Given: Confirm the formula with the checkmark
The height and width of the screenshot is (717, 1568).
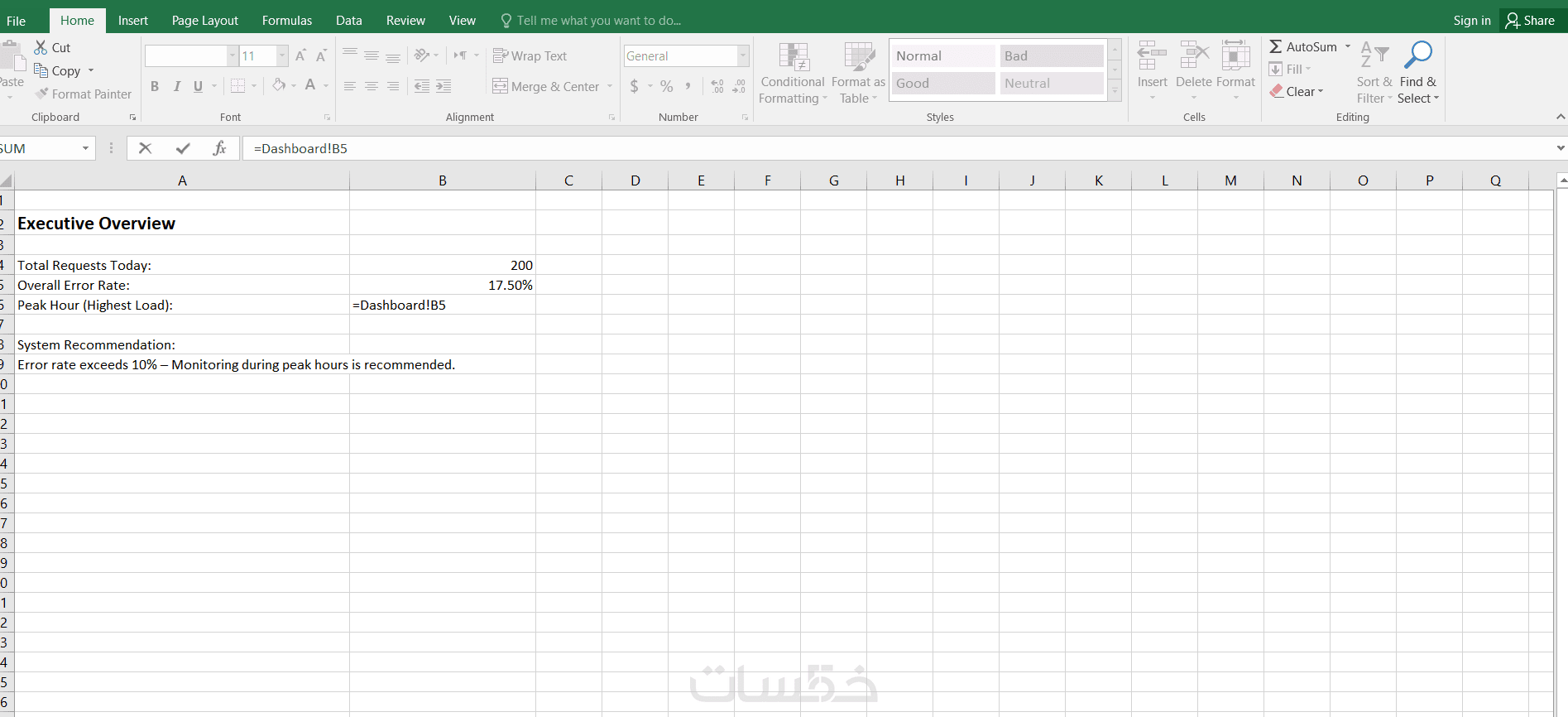Looking at the screenshot, I should pos(183,148).
